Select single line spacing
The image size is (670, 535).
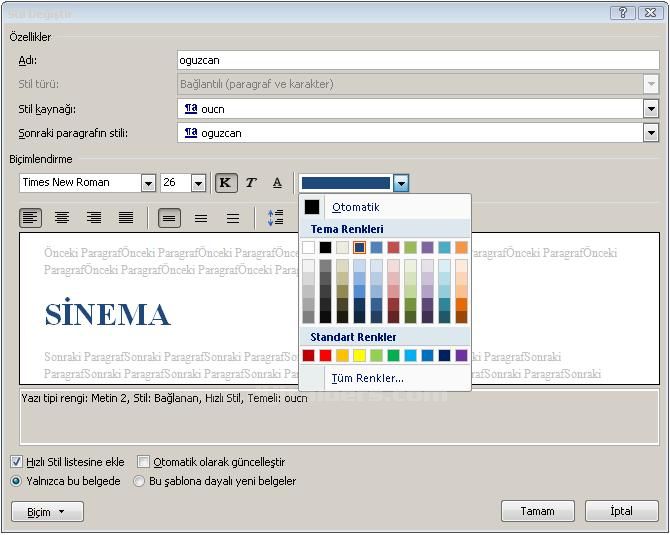(169, 218)
